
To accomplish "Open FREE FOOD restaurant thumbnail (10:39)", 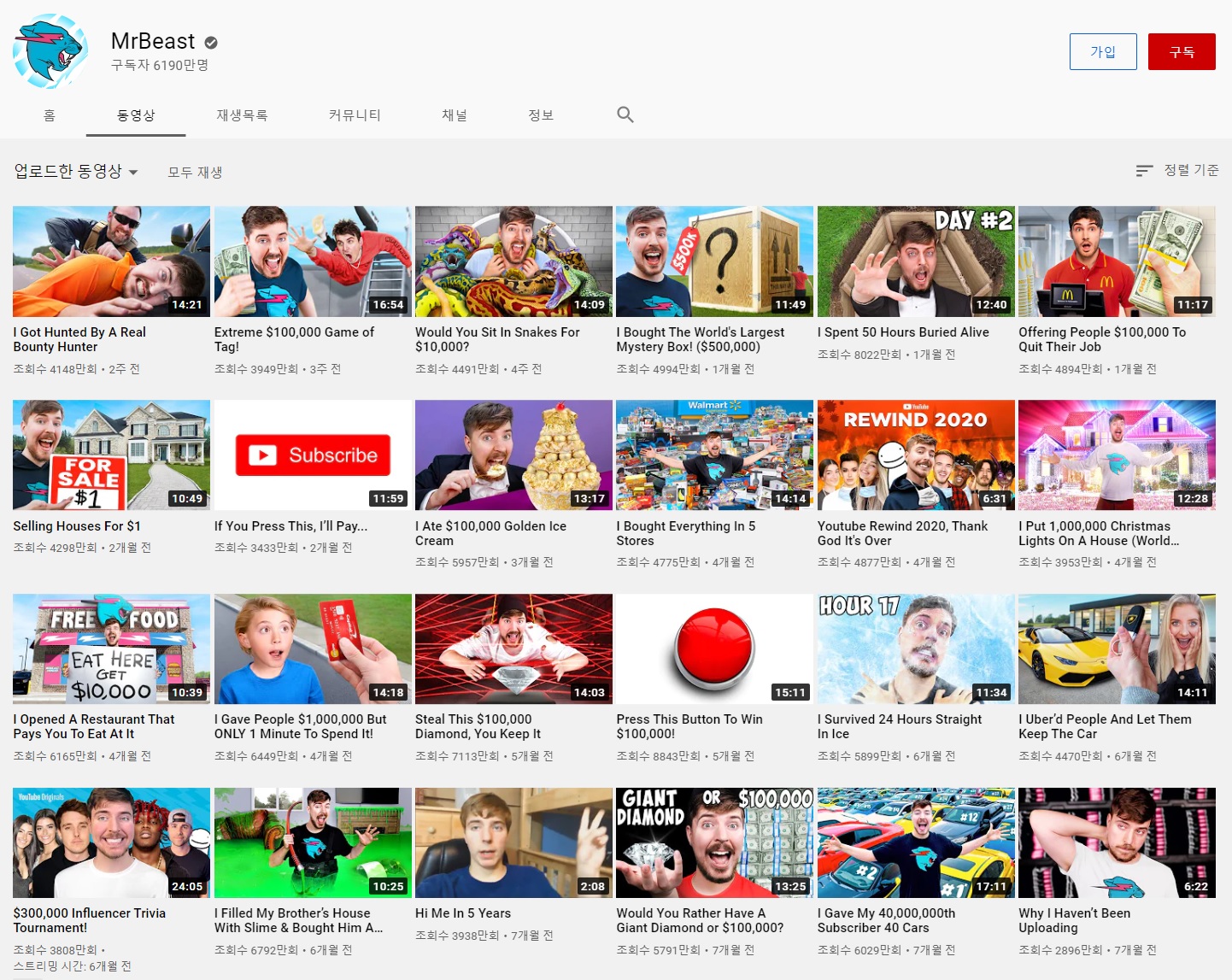I will (111, 649).
